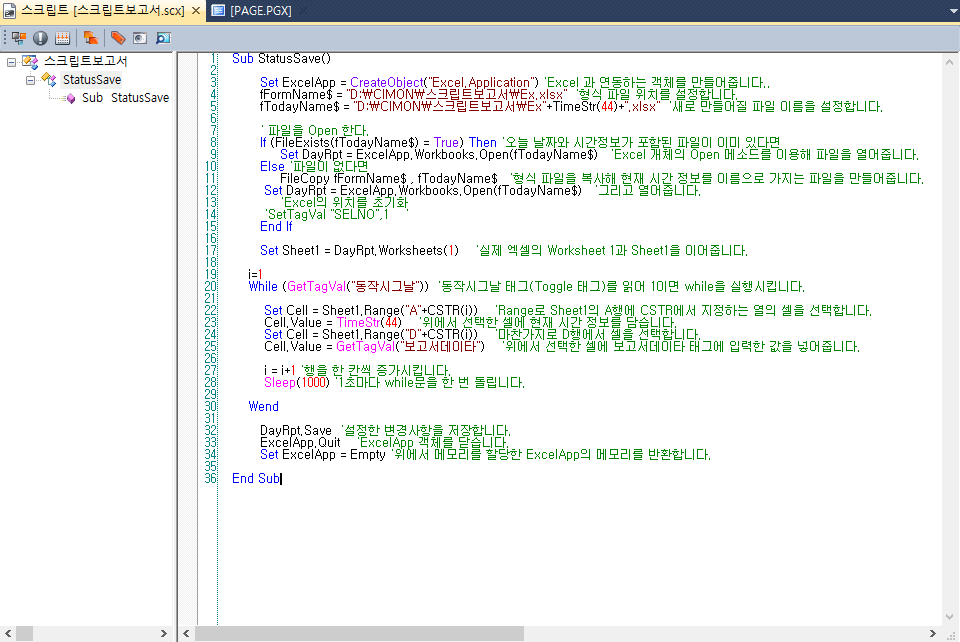960x642 pixels.
Task: Click the code editor horizontal scroll left arrow
Action: [x=186, y=633]
